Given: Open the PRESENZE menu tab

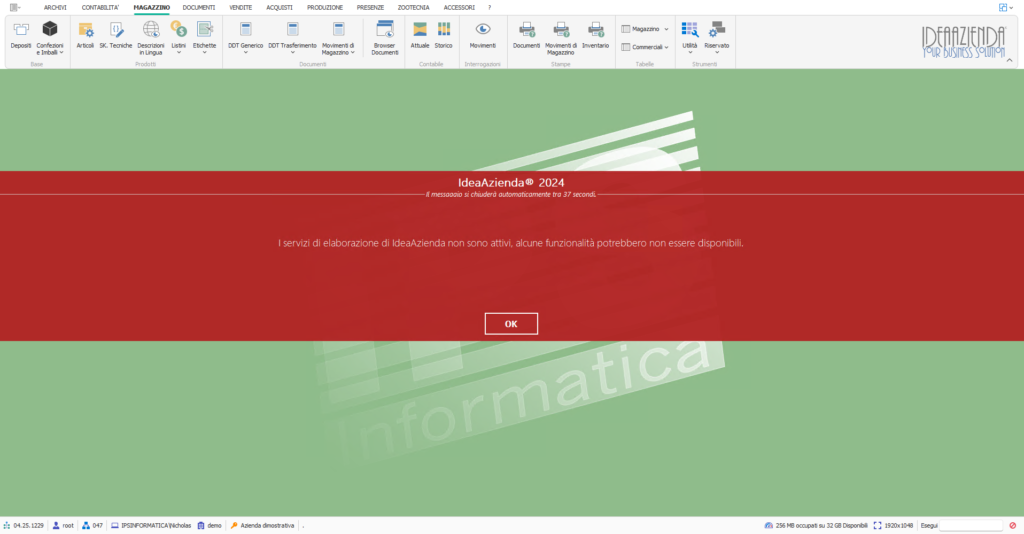Looking at the screenshot, I should [x=370, y=8].
